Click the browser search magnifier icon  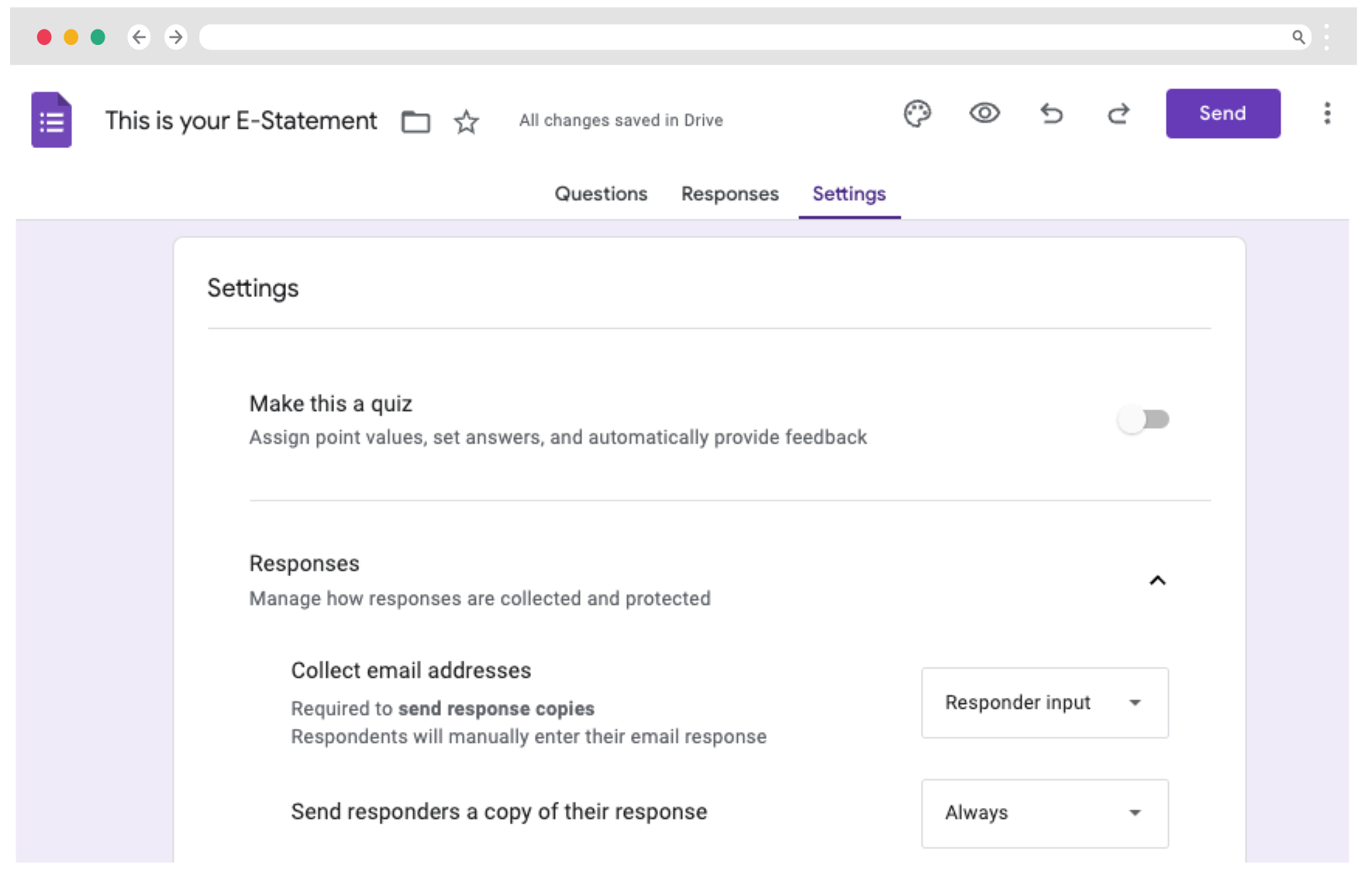[1298, 36]
